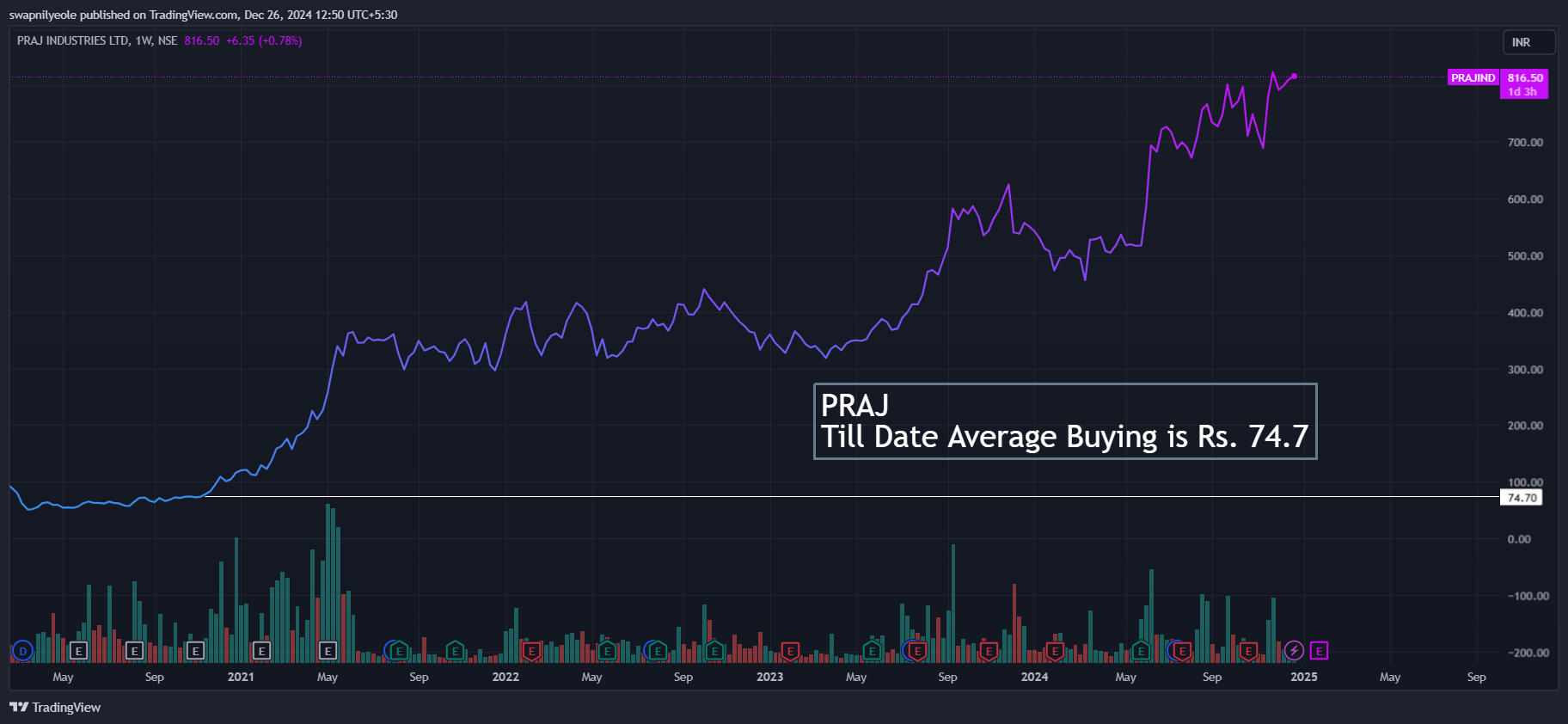The height and width of the screenshot is (724, 1568).
Task: Click red E earnings marker nearest 2022 label
Action: coord(531,651)
